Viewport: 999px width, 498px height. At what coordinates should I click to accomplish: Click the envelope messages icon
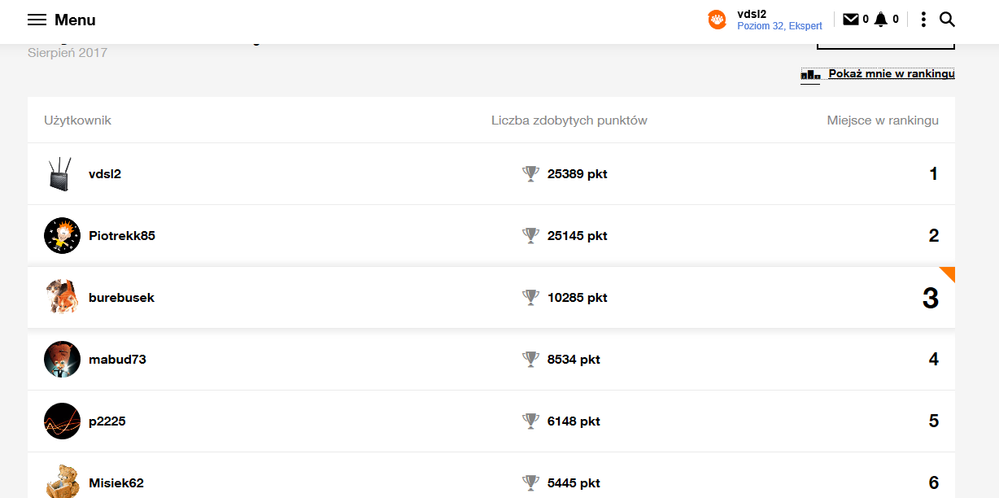(850, 19)
